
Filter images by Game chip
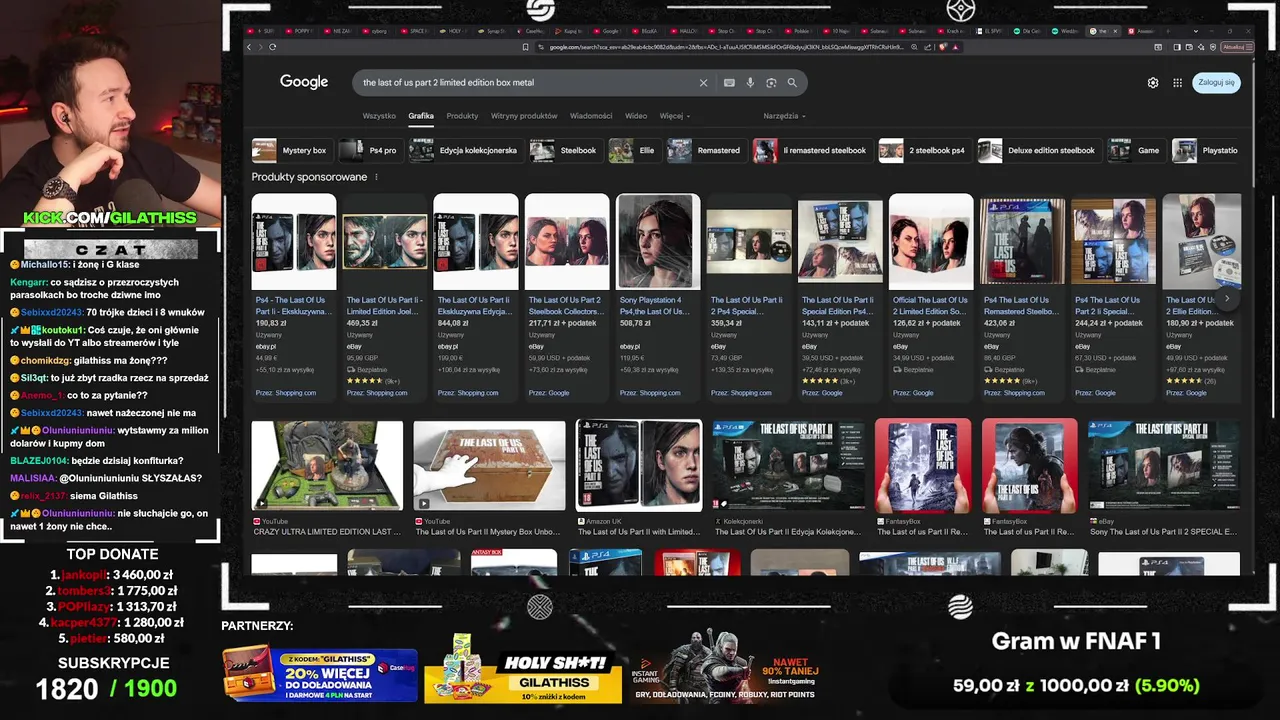[x=1136, y=151]
